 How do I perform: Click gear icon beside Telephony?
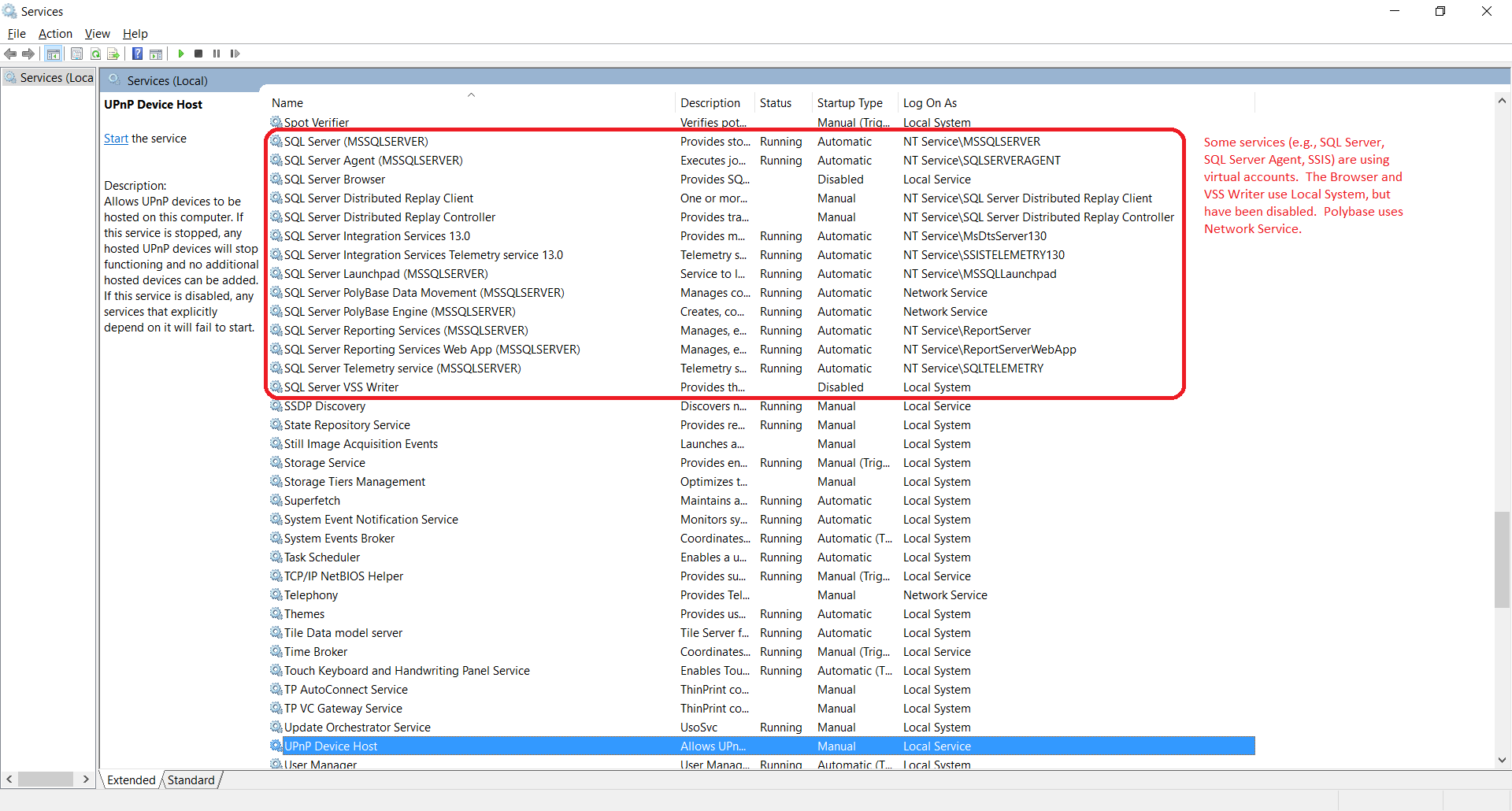coord(276,595)
